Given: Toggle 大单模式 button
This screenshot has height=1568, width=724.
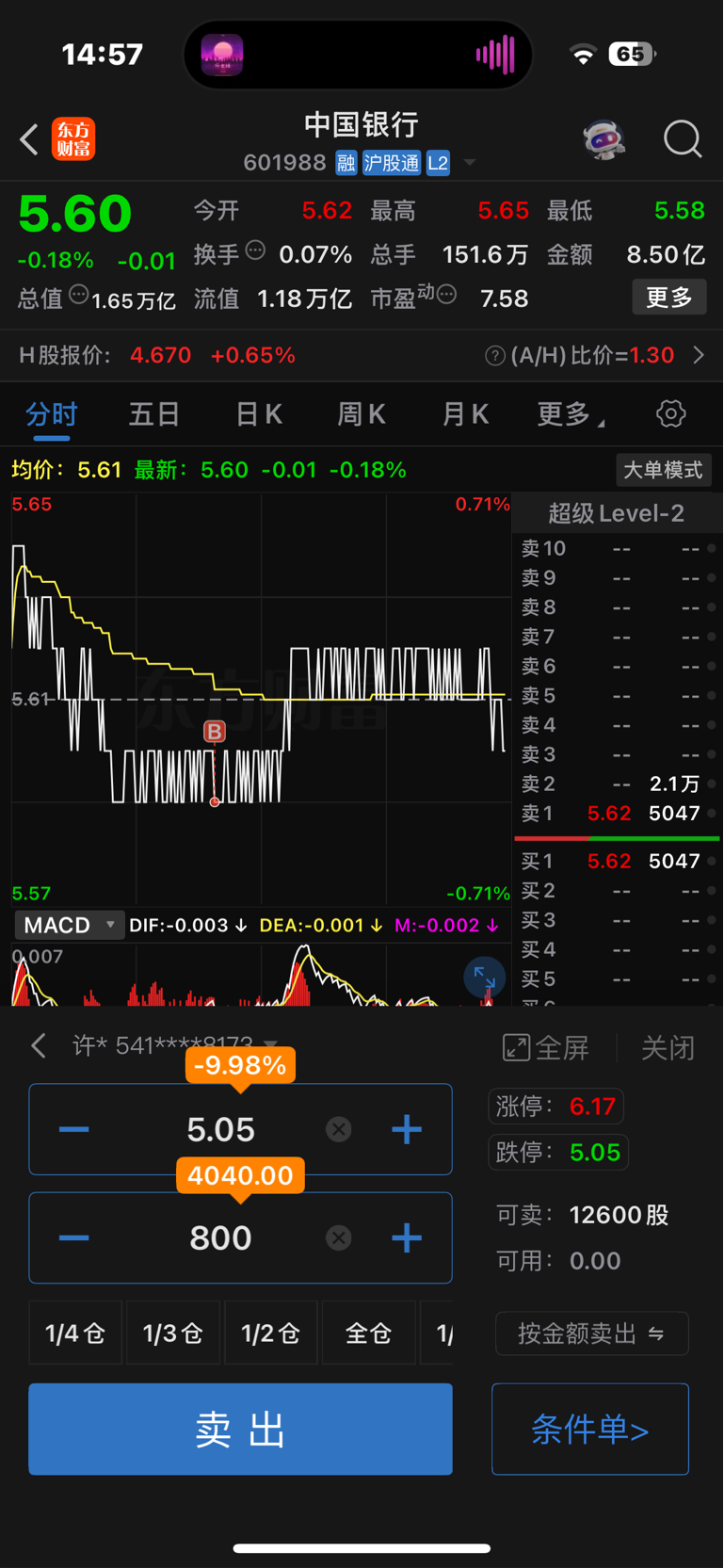Looking at the screenshot, I should pos(663,470).
